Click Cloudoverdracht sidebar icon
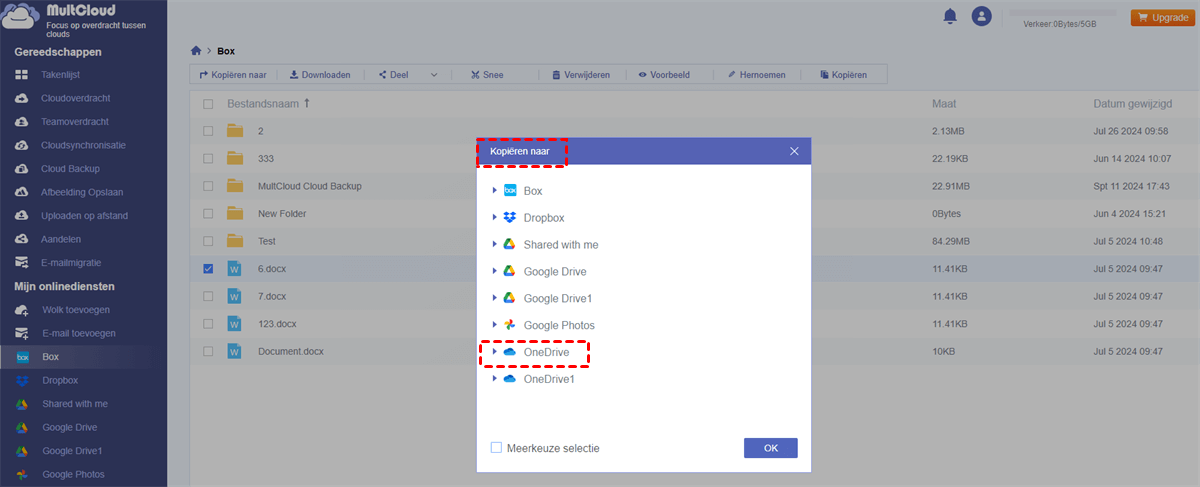Screen dimensions: 1200x487 tap(22, 98)
